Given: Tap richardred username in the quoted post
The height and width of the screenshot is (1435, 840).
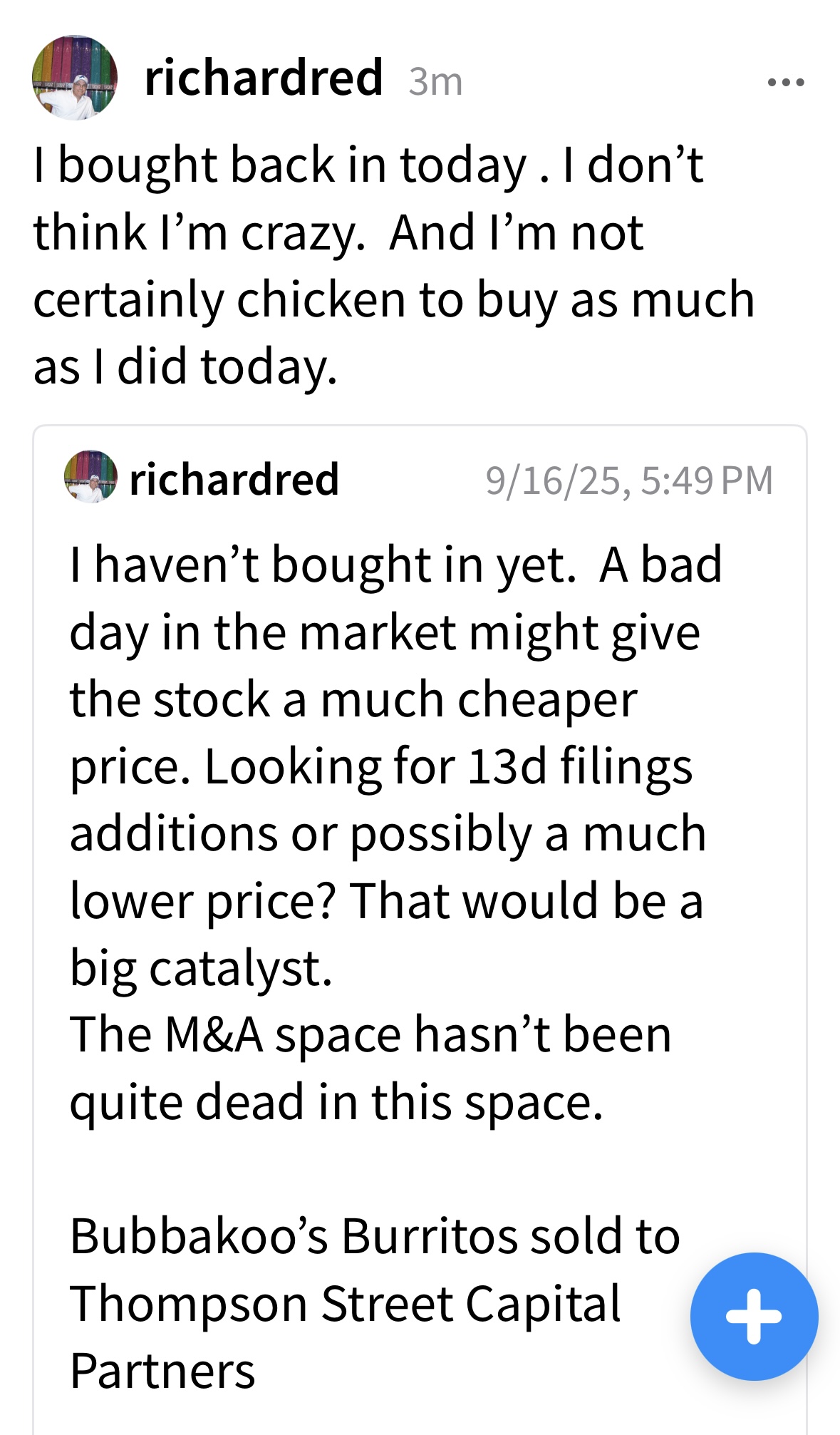Looking at the screenshot, I should tap(234, 479).
